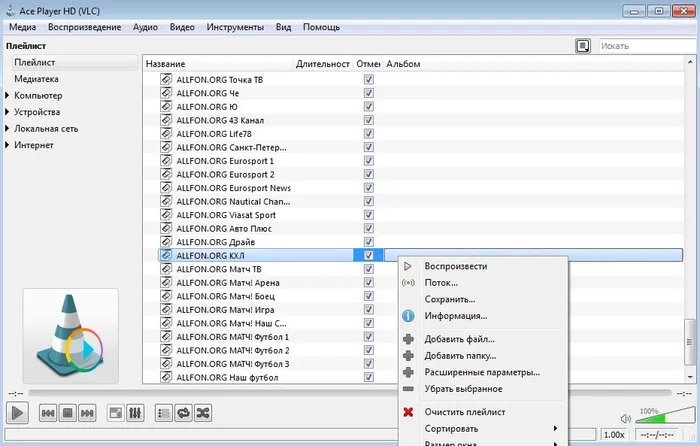This screenshot has width=700, height=446.
Task: Mute audio via speaker icon
Action: coord(626,418)
